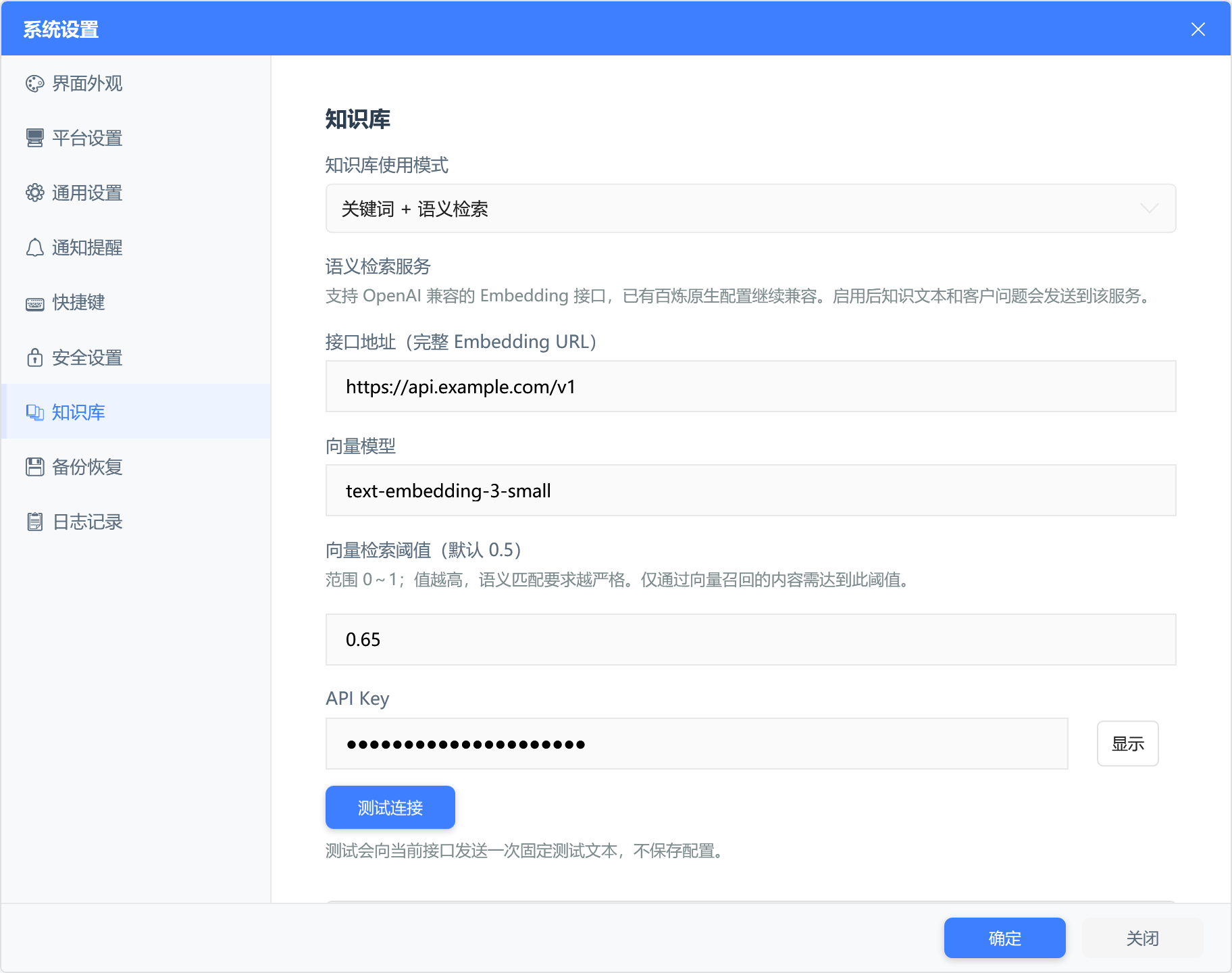Click the 向量模型 label
The height and width of the screenshot is (973, 1232).
pos(361,447)
